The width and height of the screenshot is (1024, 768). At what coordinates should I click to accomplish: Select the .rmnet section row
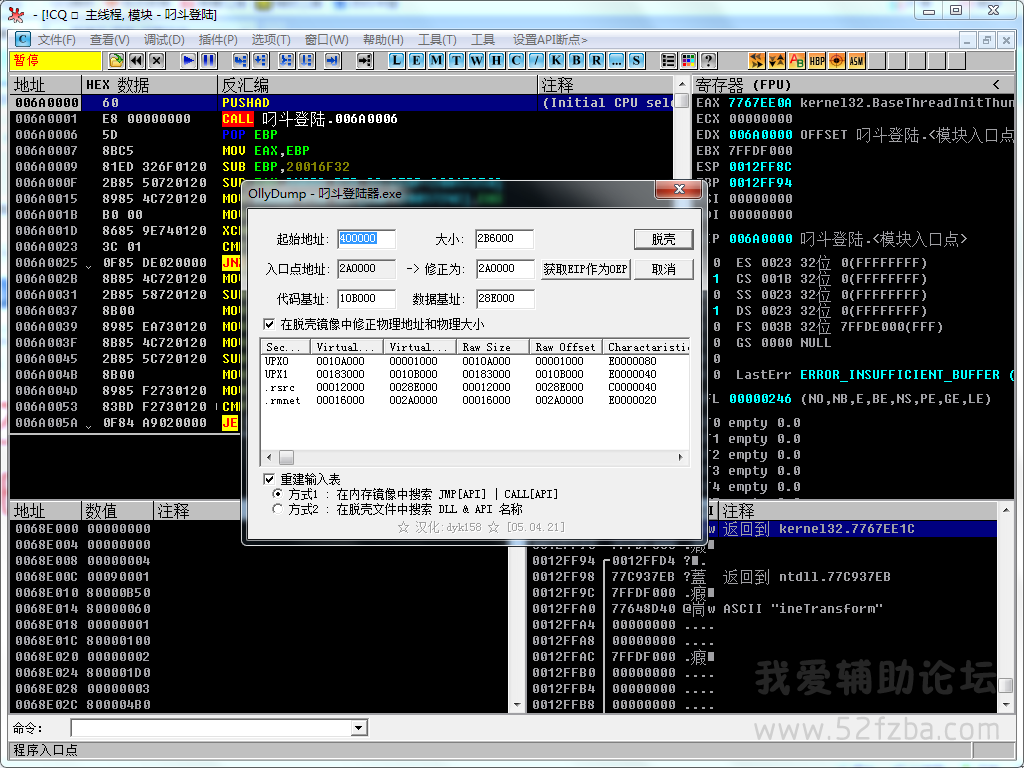point(474,400)
